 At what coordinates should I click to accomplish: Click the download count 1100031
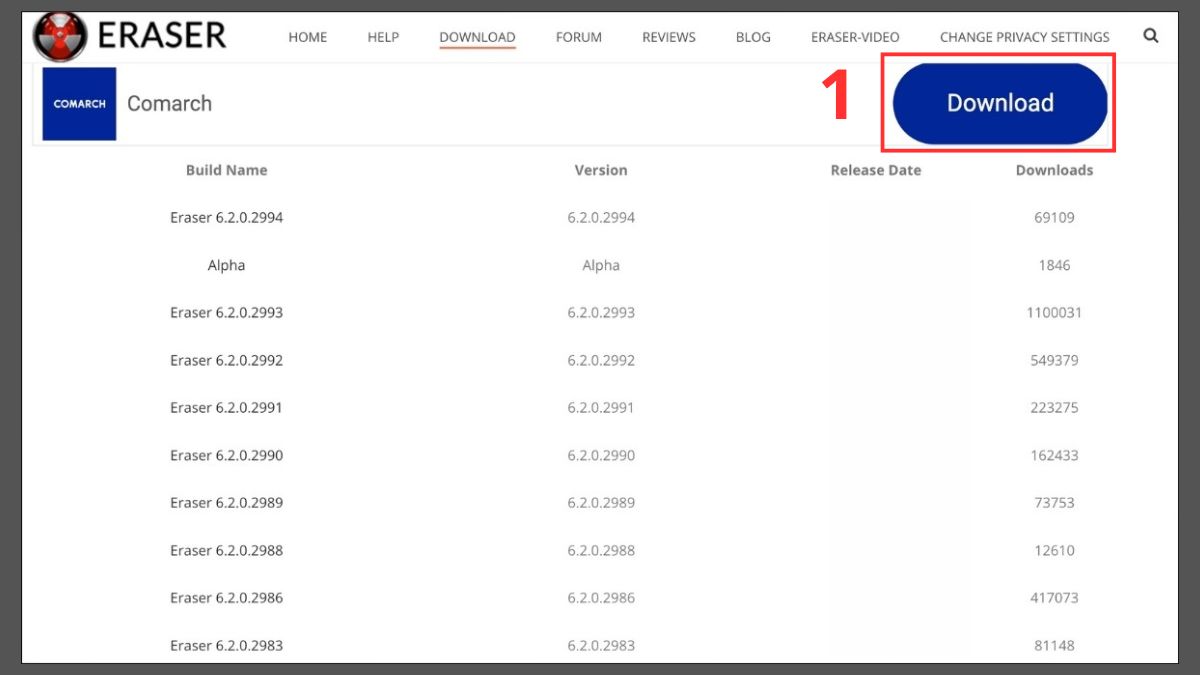click(1055, 312)
